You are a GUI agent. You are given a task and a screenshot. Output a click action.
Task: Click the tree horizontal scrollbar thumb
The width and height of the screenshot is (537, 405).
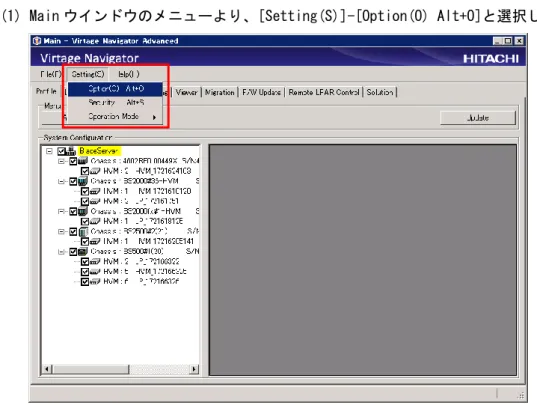point(90,369)
